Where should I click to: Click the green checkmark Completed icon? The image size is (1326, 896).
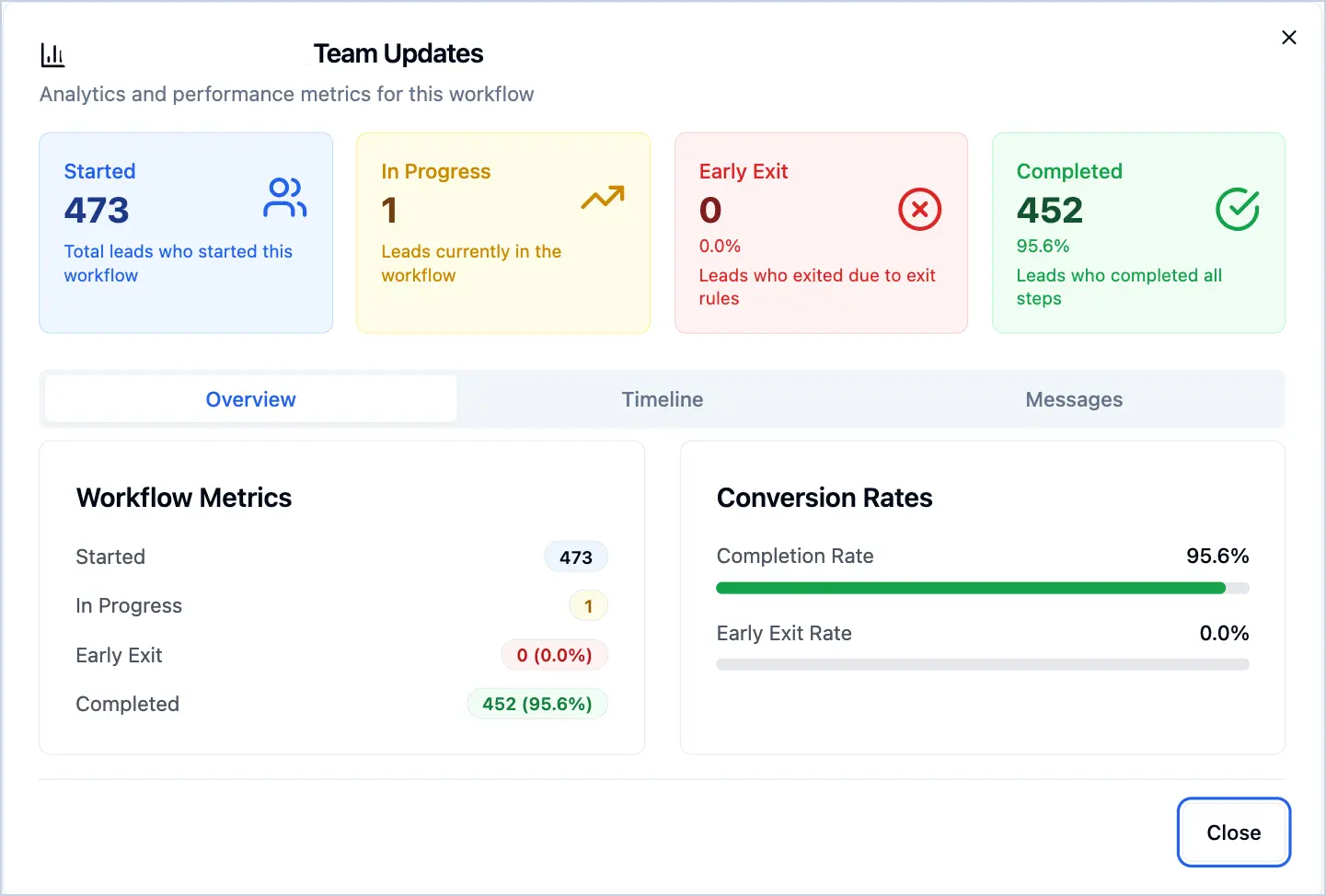[x=1237, y=210]
